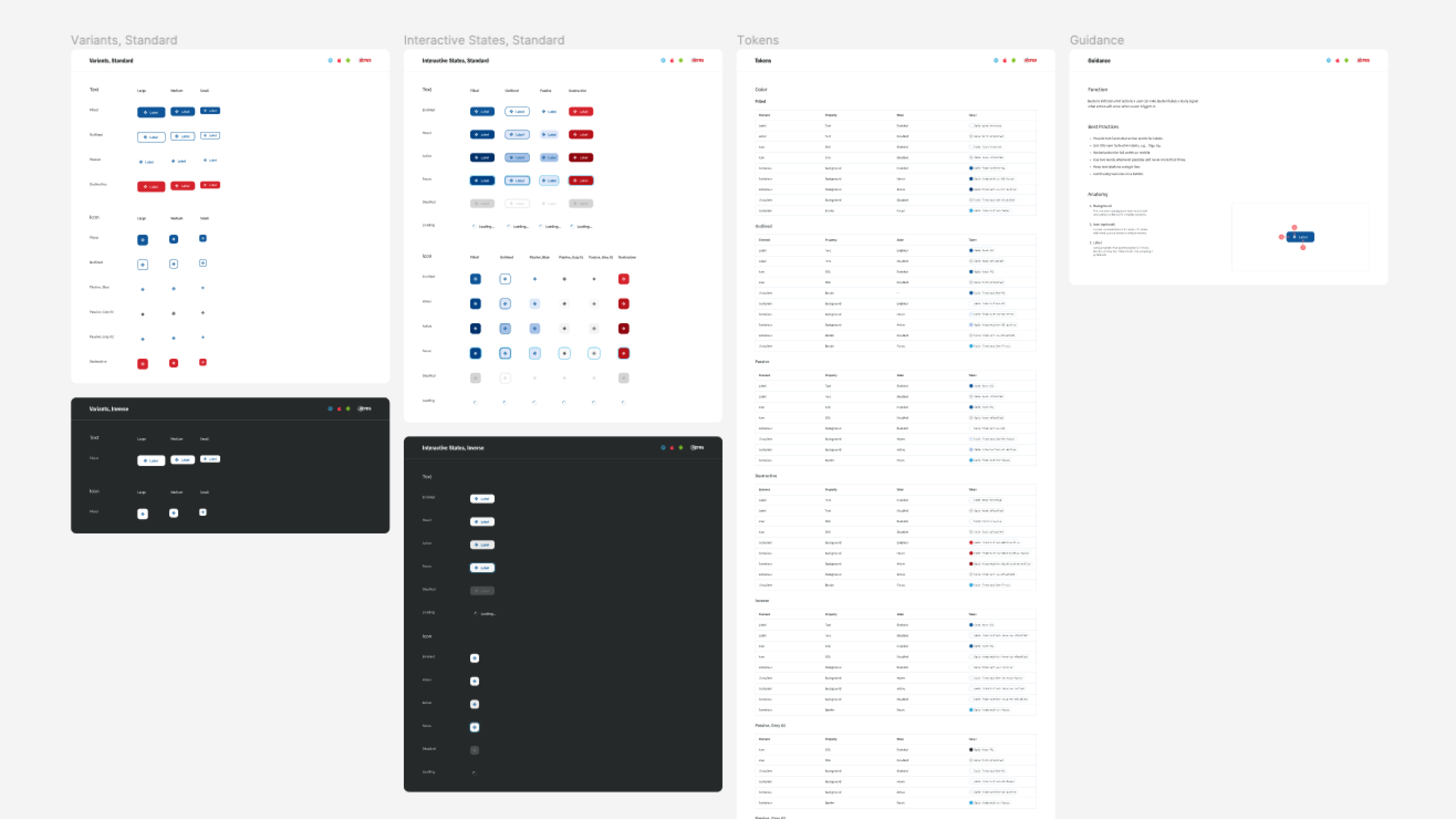The image size is (1456, 819).
Task: Click "Color" heading in Tokens frame
Action: (761, 89)
